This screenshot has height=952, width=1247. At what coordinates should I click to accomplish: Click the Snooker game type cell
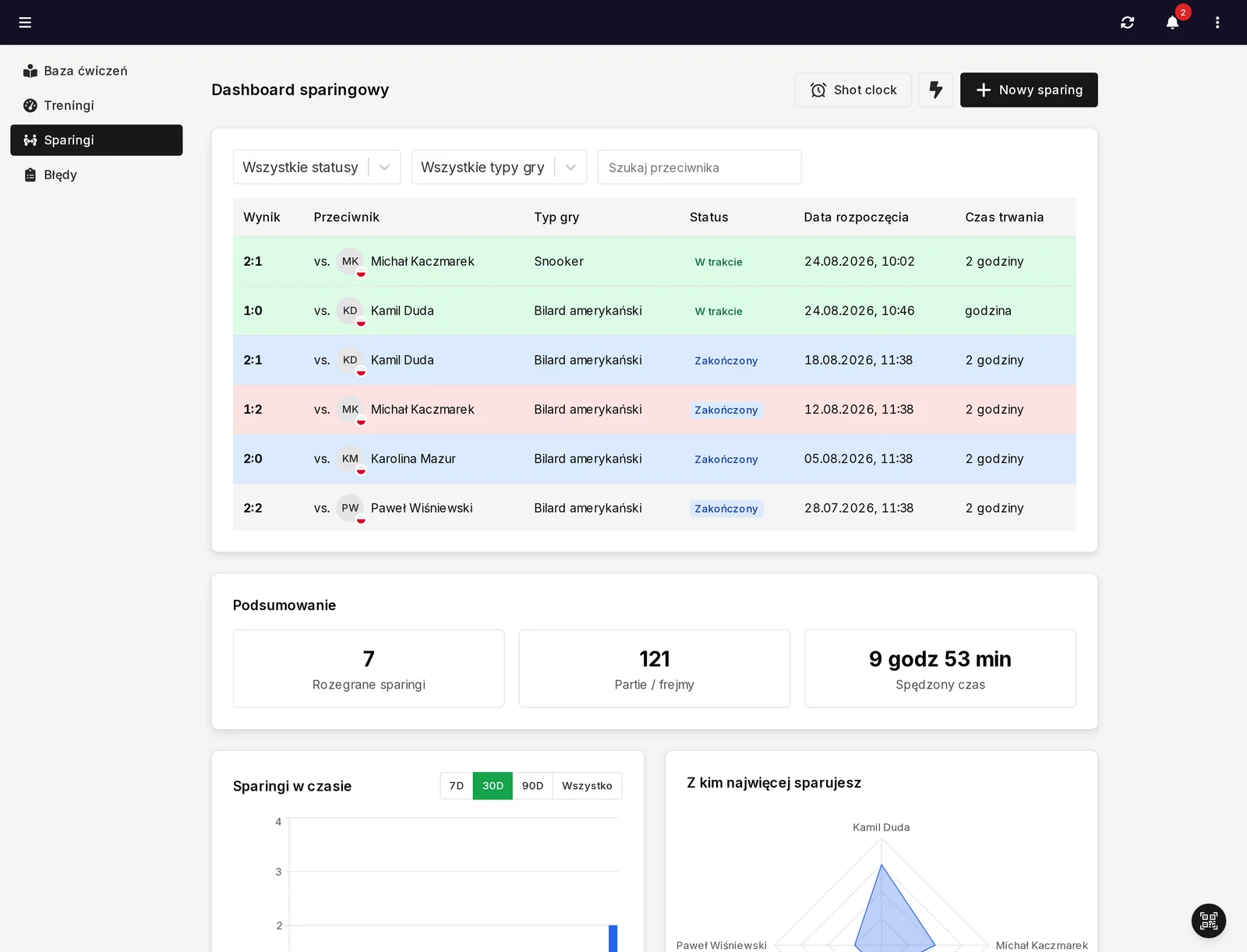pos(559,262)
